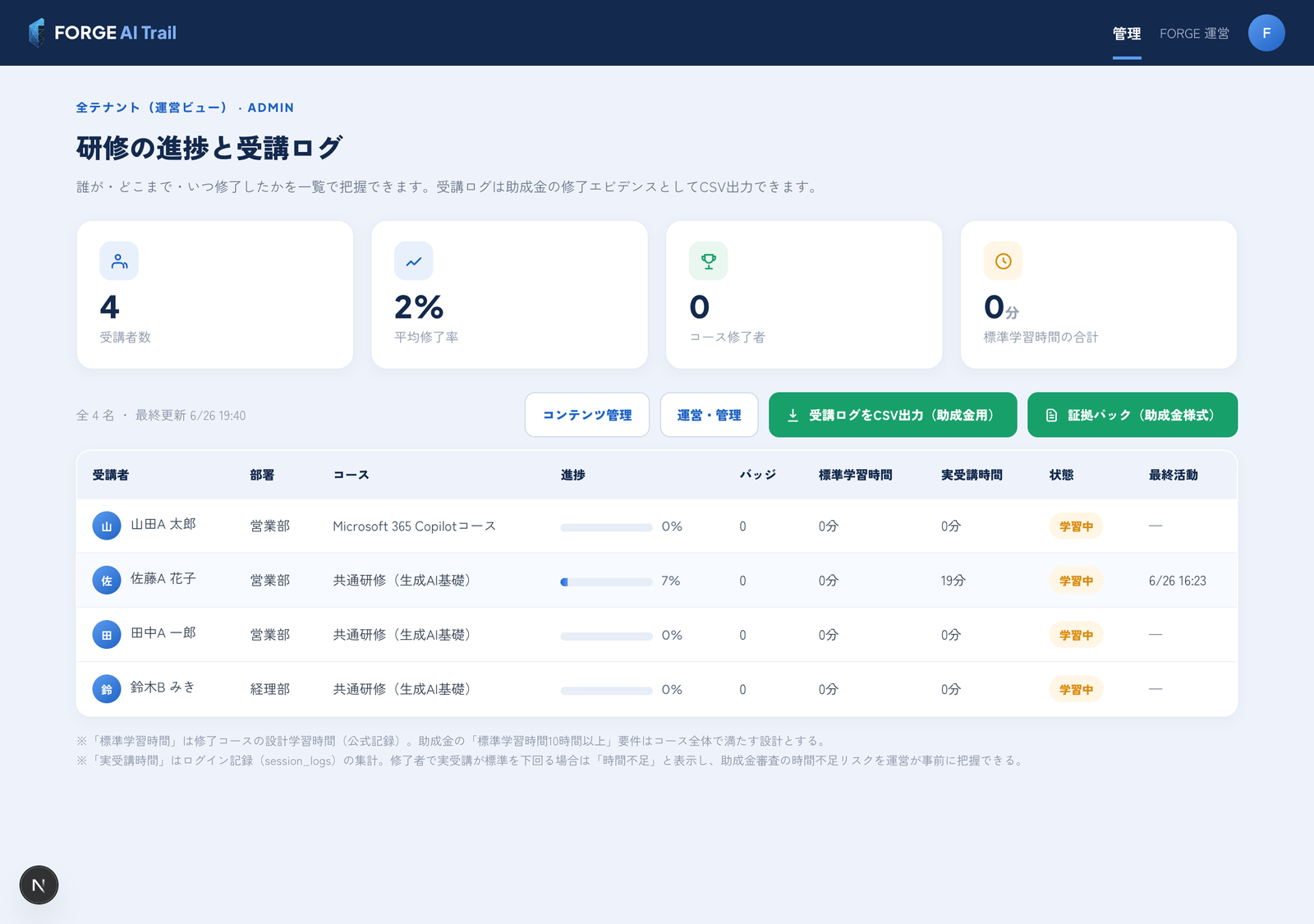The image size is (1314, 924).
Task: Open the user avatar F menu
Action: (x=1266, y=33)
